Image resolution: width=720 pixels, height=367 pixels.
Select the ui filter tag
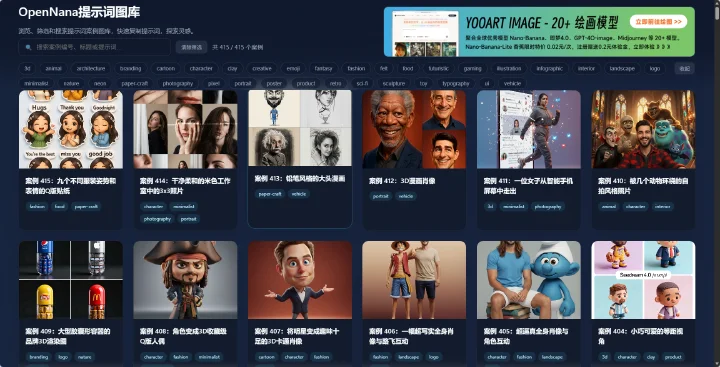coord(487,84)
